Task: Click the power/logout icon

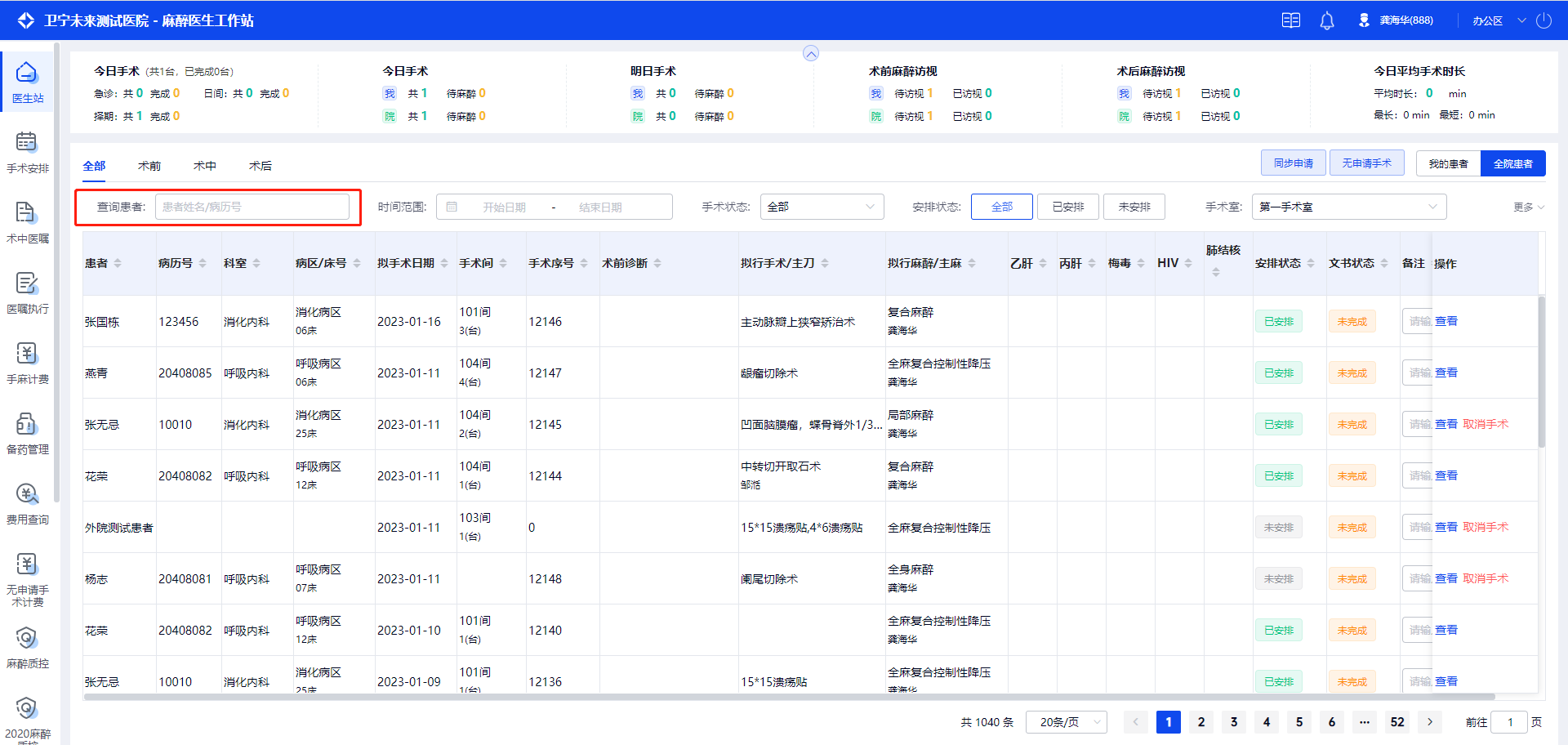Action: [x=1543, y=20]
